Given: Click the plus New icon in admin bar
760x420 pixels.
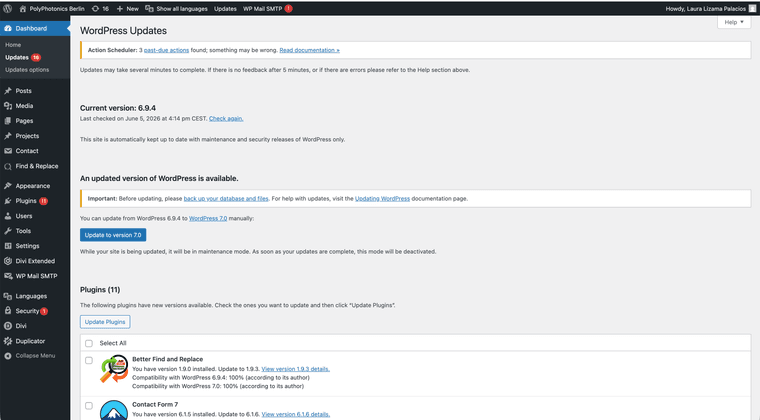Looking at the screenshot, I should (120, 9).
